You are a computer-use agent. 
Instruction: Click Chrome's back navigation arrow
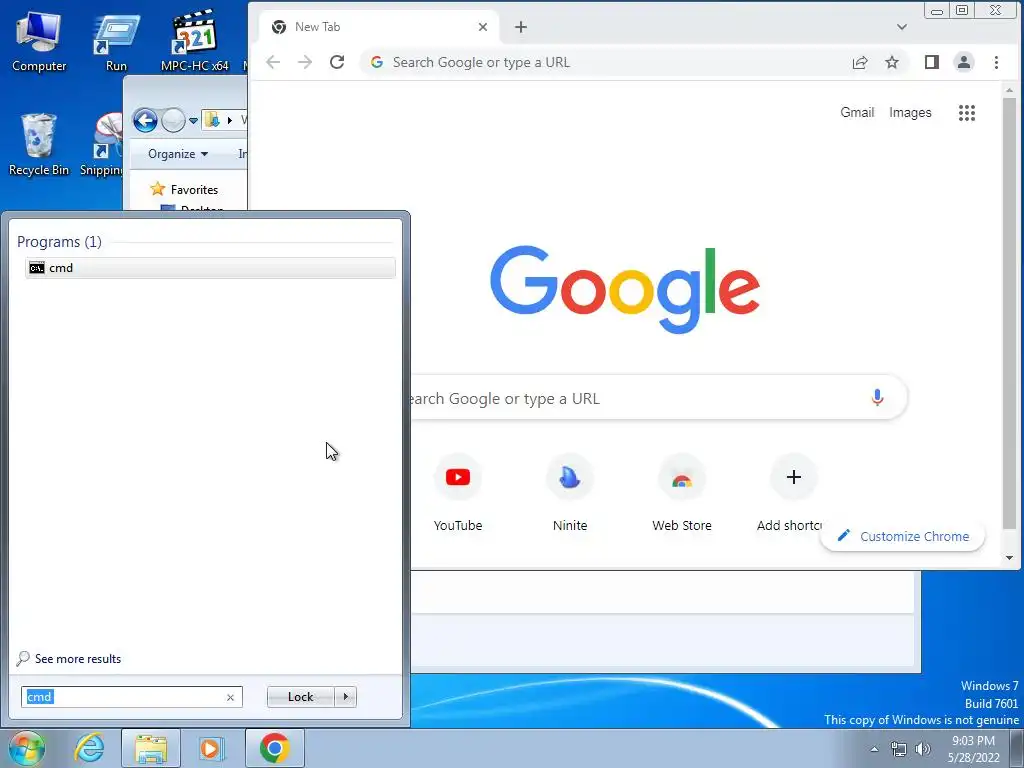tap(273, 62)
